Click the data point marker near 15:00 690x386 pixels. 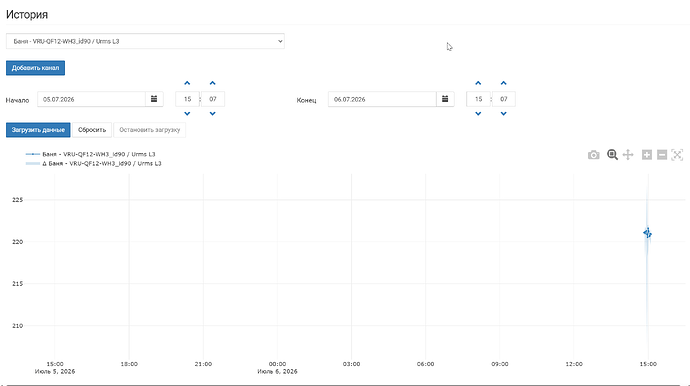coord(647,233)
